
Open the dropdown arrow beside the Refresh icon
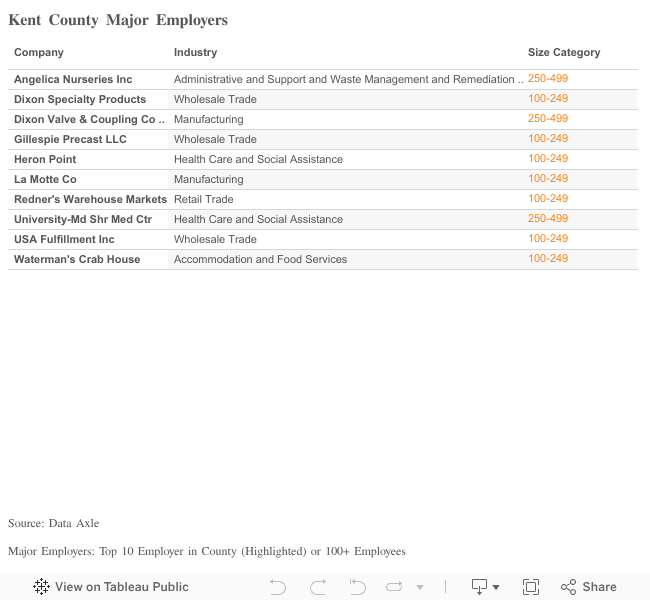click(420, 587)
